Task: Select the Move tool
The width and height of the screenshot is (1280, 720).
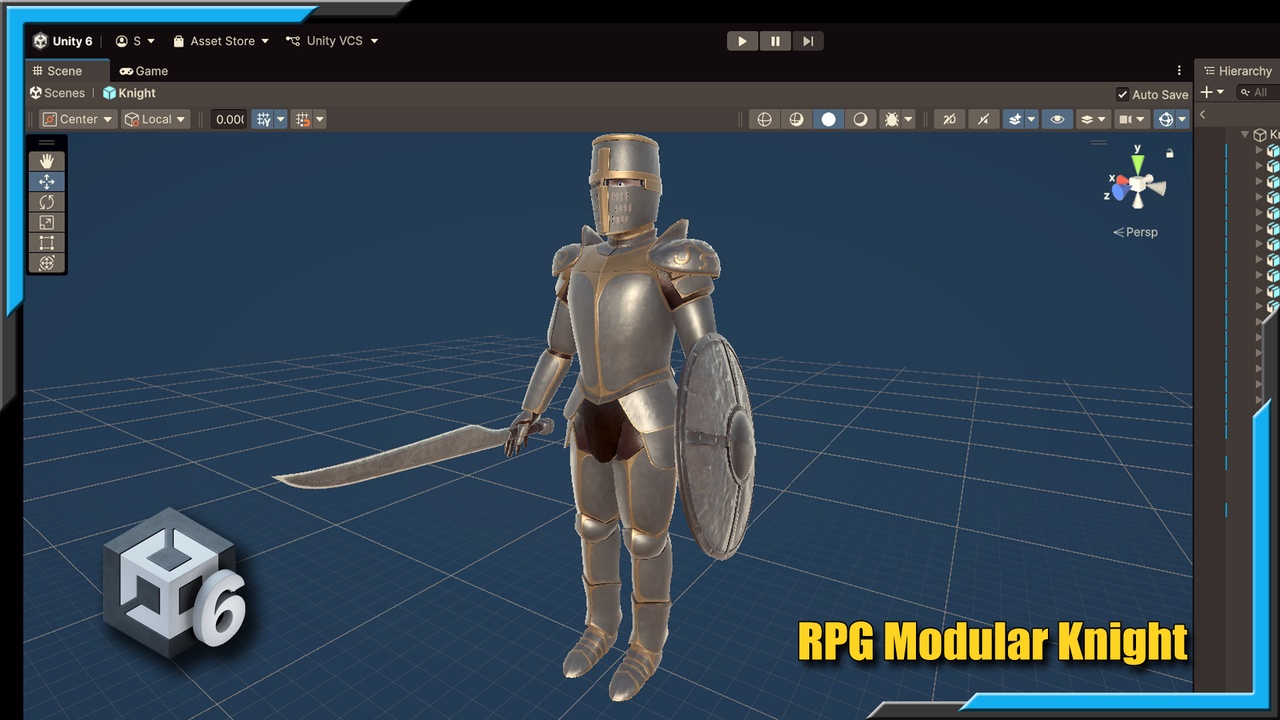Action: 46,182
